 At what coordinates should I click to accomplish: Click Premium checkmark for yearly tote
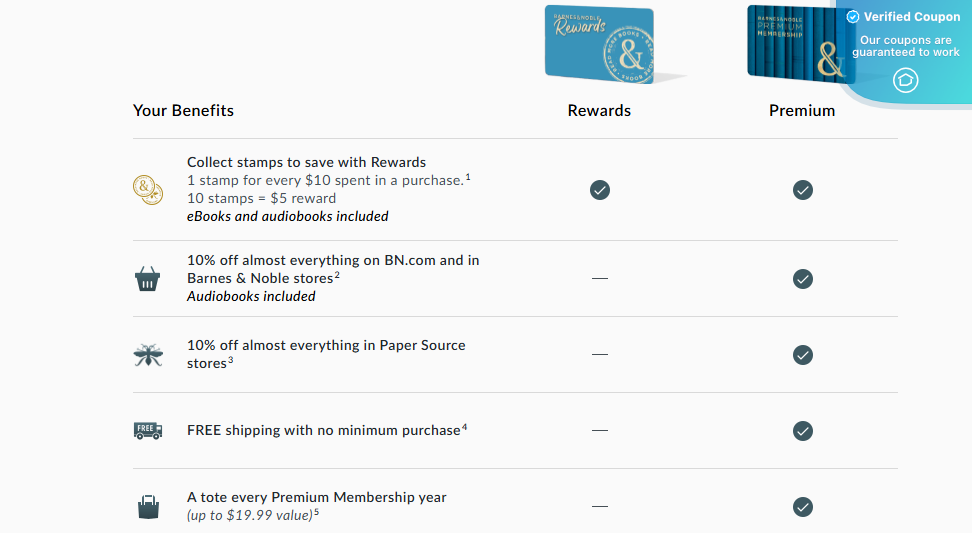pos(802,507)
